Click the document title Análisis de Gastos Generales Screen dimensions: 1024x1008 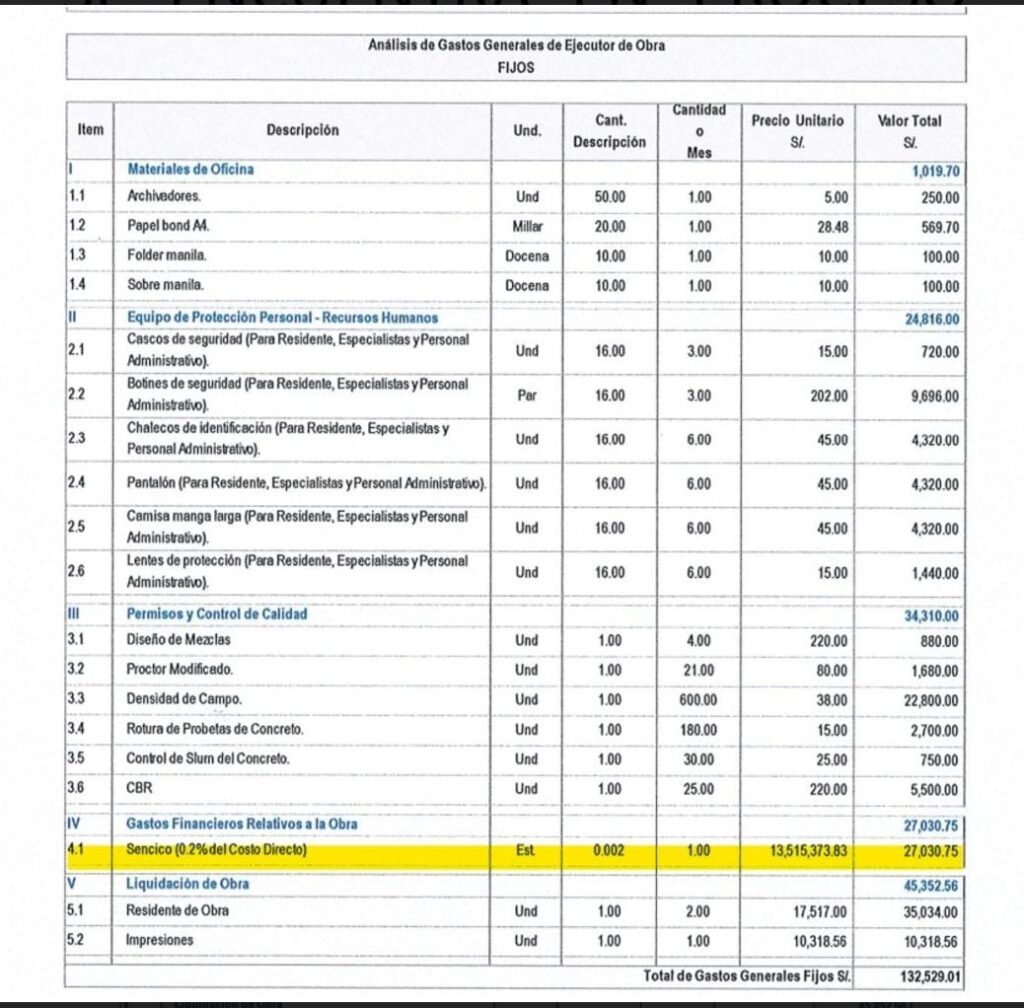(x=516, y=46)
